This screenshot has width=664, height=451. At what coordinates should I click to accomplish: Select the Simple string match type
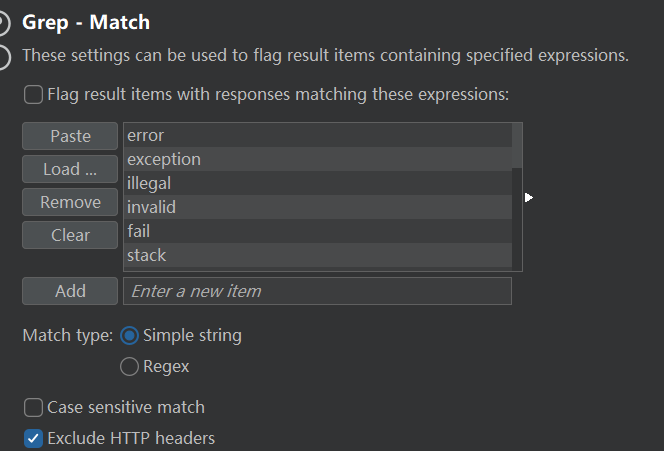pos(129,336)
